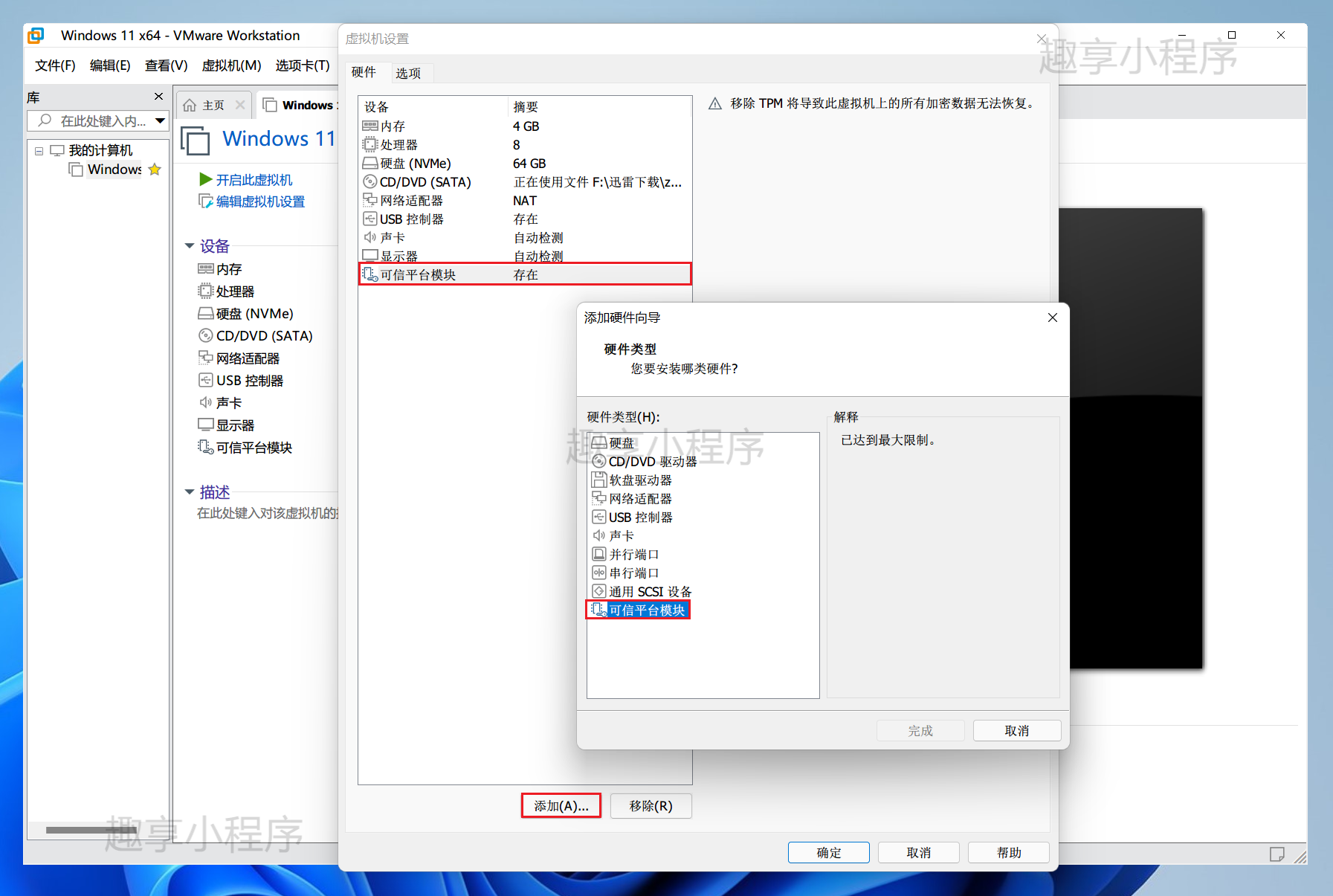
Task: Open the library search dropdown arrow
Action: [160, 120]
